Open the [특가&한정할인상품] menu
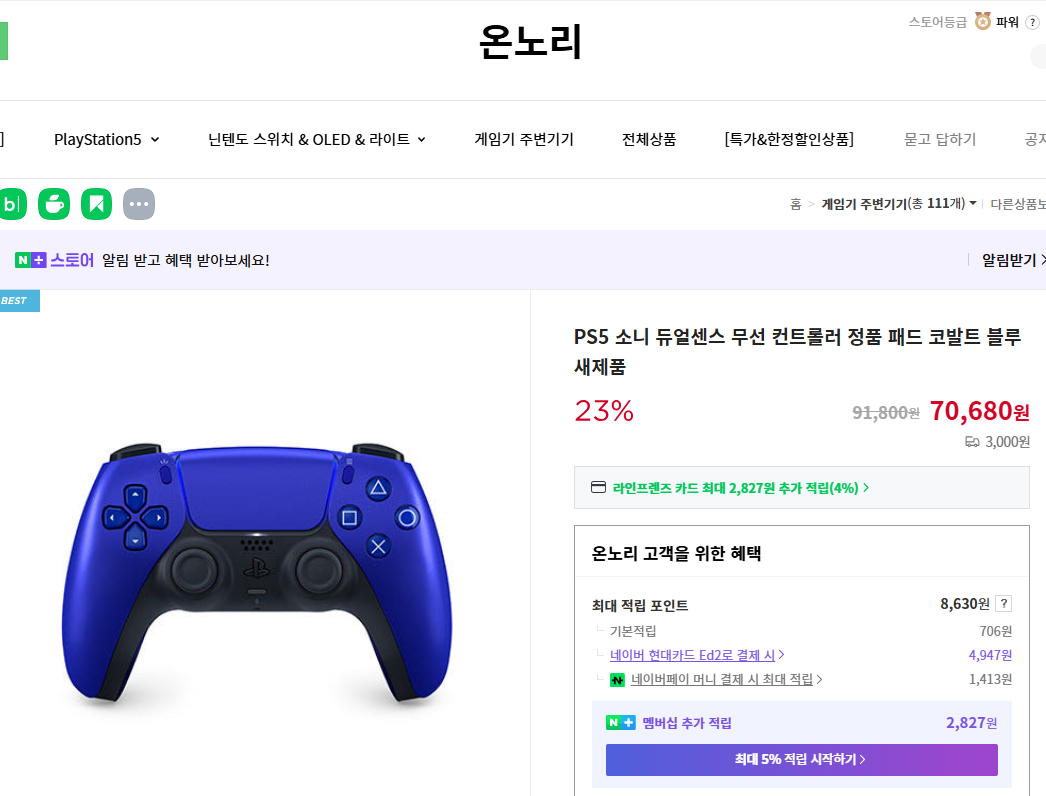This screenshot has width=1046, height=796. tap(789, 140)
